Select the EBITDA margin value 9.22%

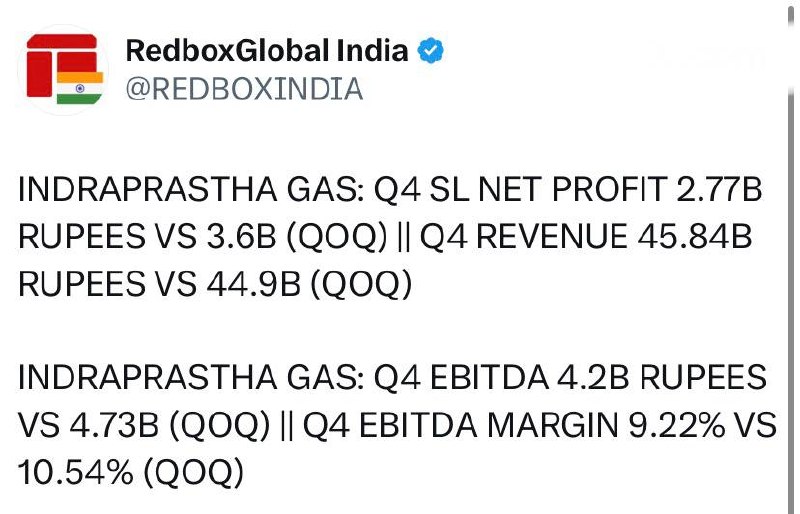pos(677,425)
